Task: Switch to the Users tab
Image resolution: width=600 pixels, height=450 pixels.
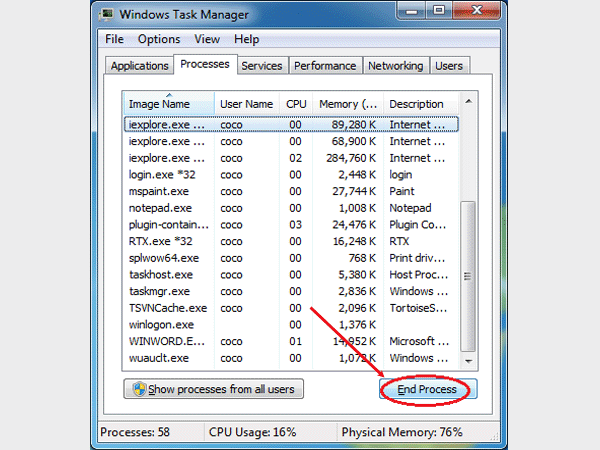Action: 449,66
